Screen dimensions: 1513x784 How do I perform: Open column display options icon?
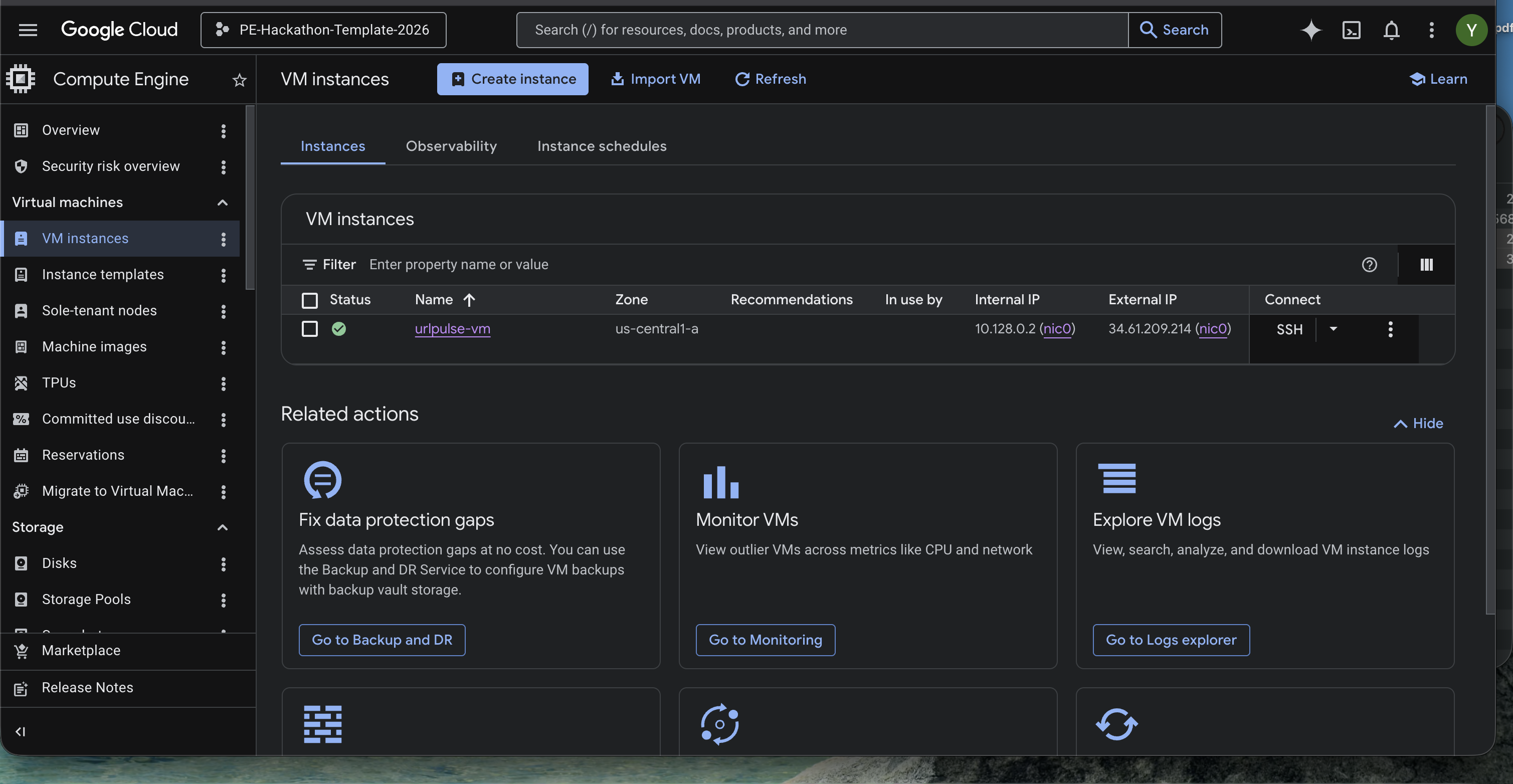click(x=1426, y=265)
